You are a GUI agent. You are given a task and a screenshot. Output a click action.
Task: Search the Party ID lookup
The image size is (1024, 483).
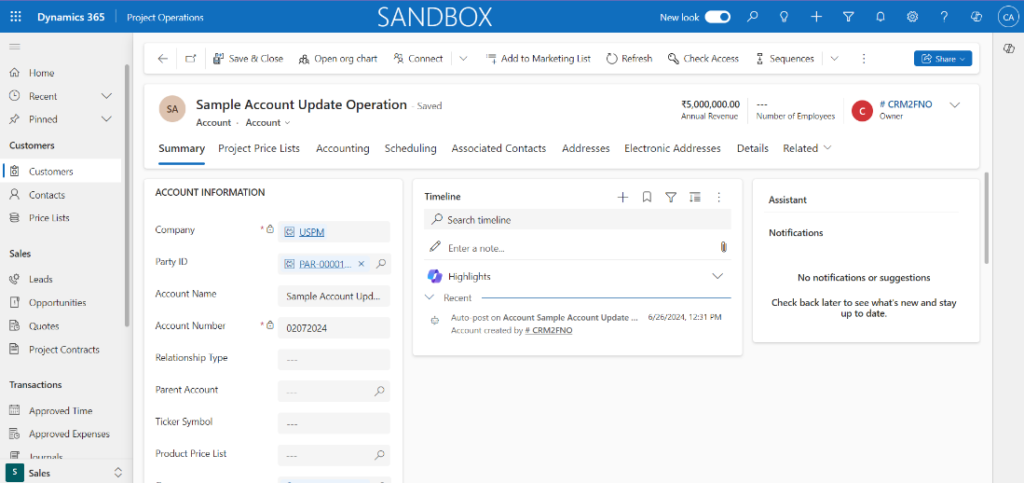point(381,264)
